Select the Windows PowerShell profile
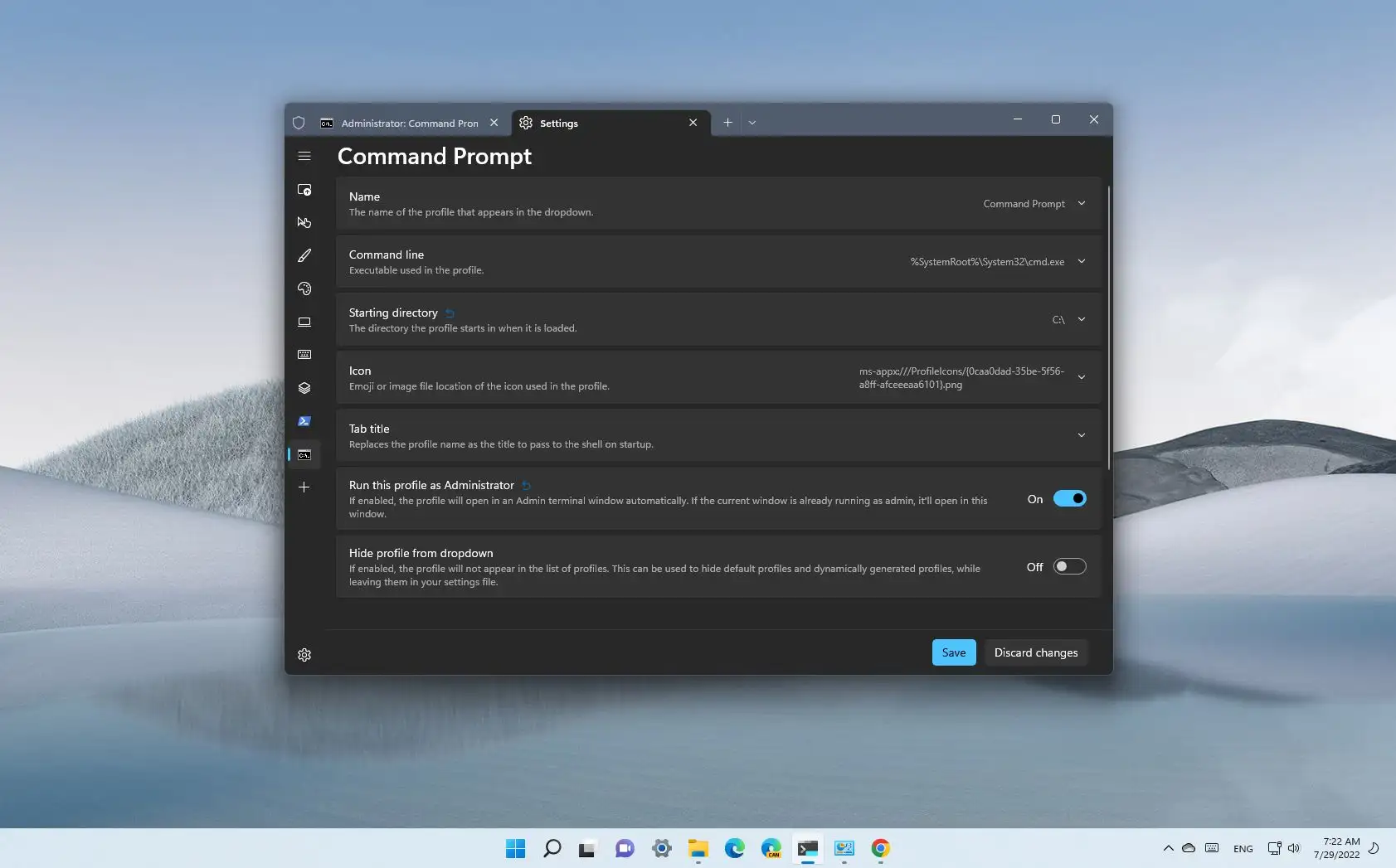This screenshot has width=1396, height=868. point(304,420)
